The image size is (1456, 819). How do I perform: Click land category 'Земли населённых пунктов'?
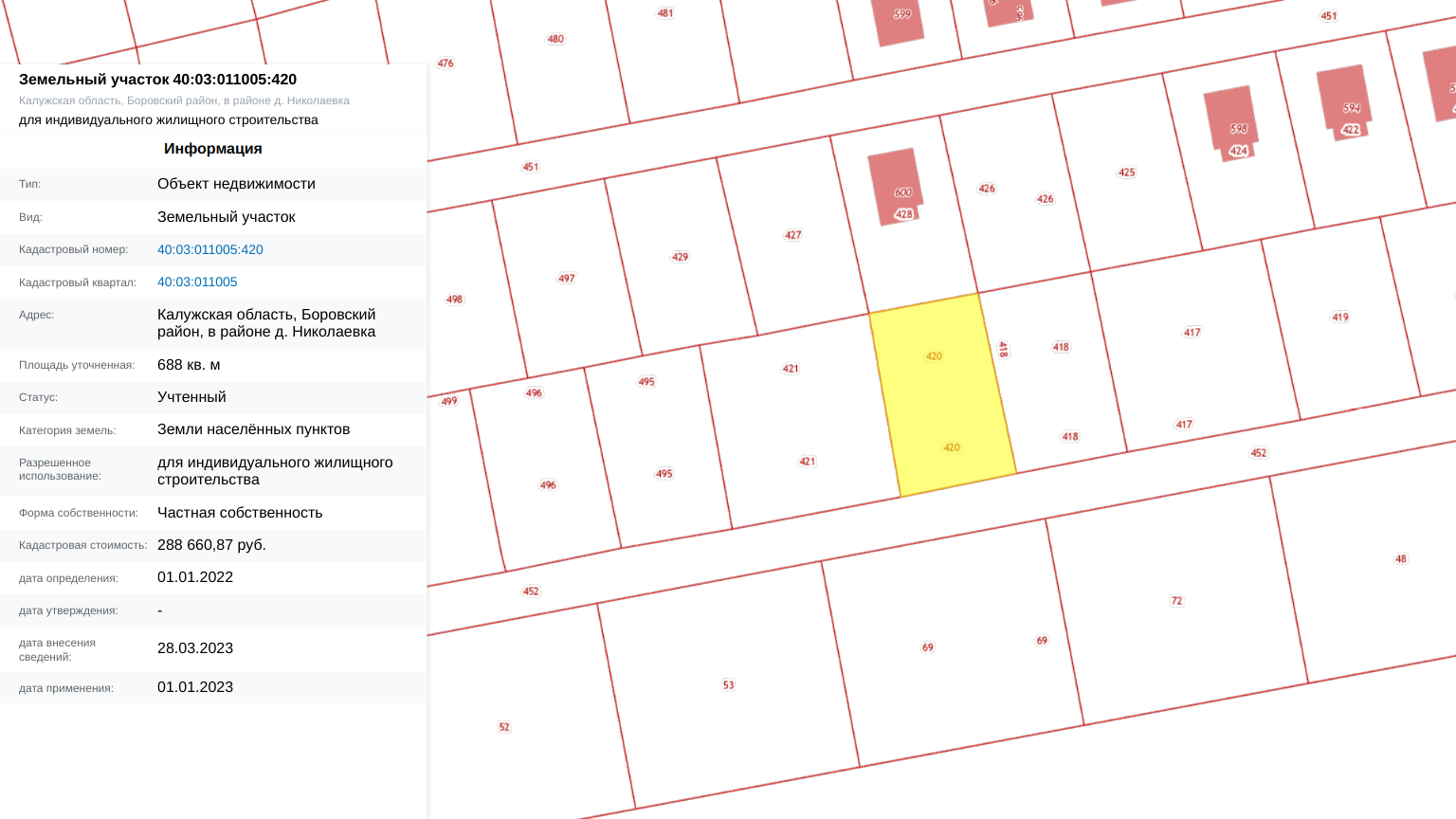254,429
